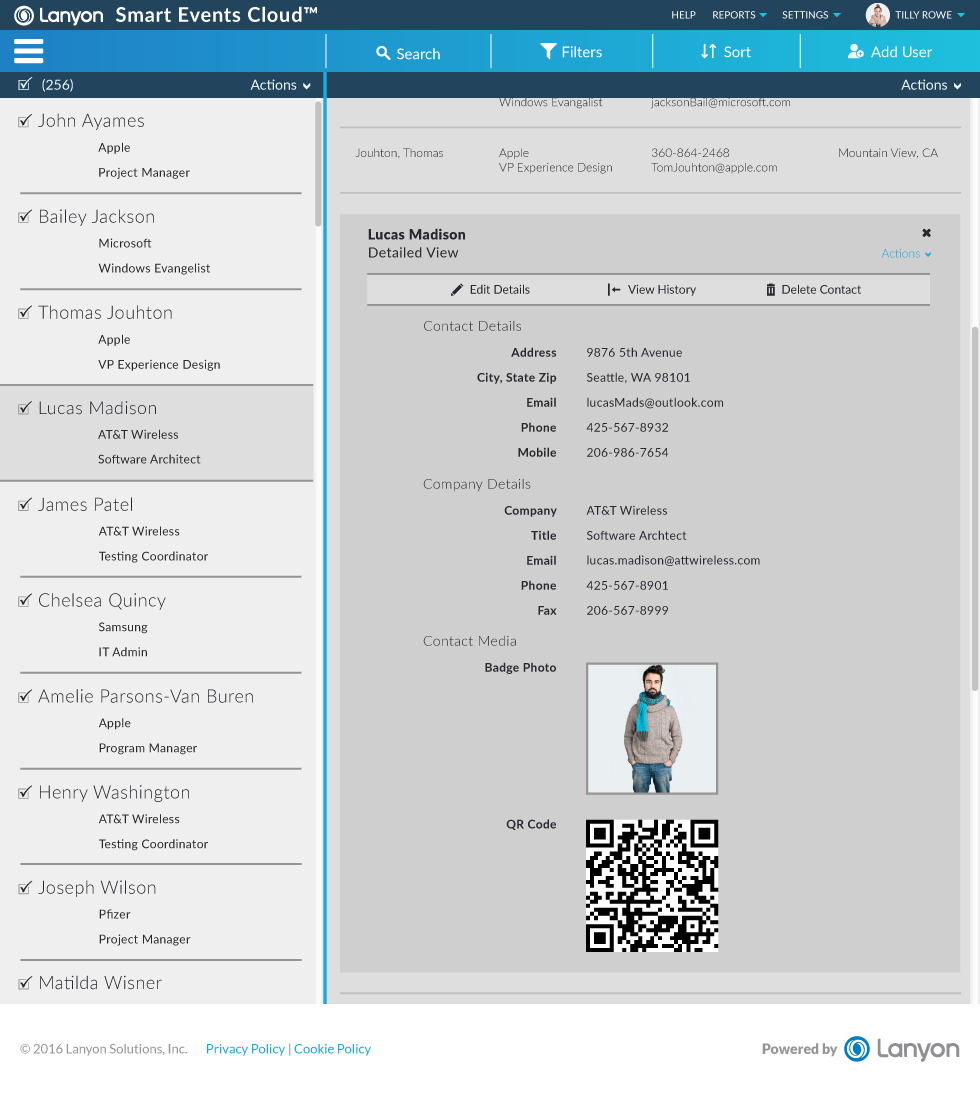Open the Help menu item
Image resolution: width=980 pixels, height=1094 pixels.
coord(683,15)
